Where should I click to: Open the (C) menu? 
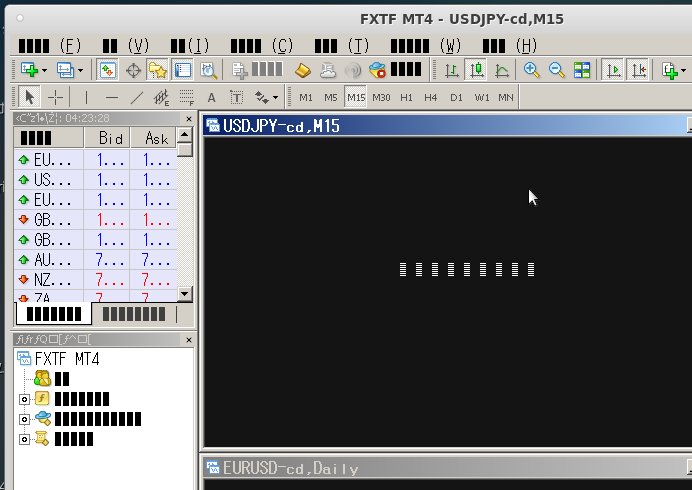coord(261,45)
